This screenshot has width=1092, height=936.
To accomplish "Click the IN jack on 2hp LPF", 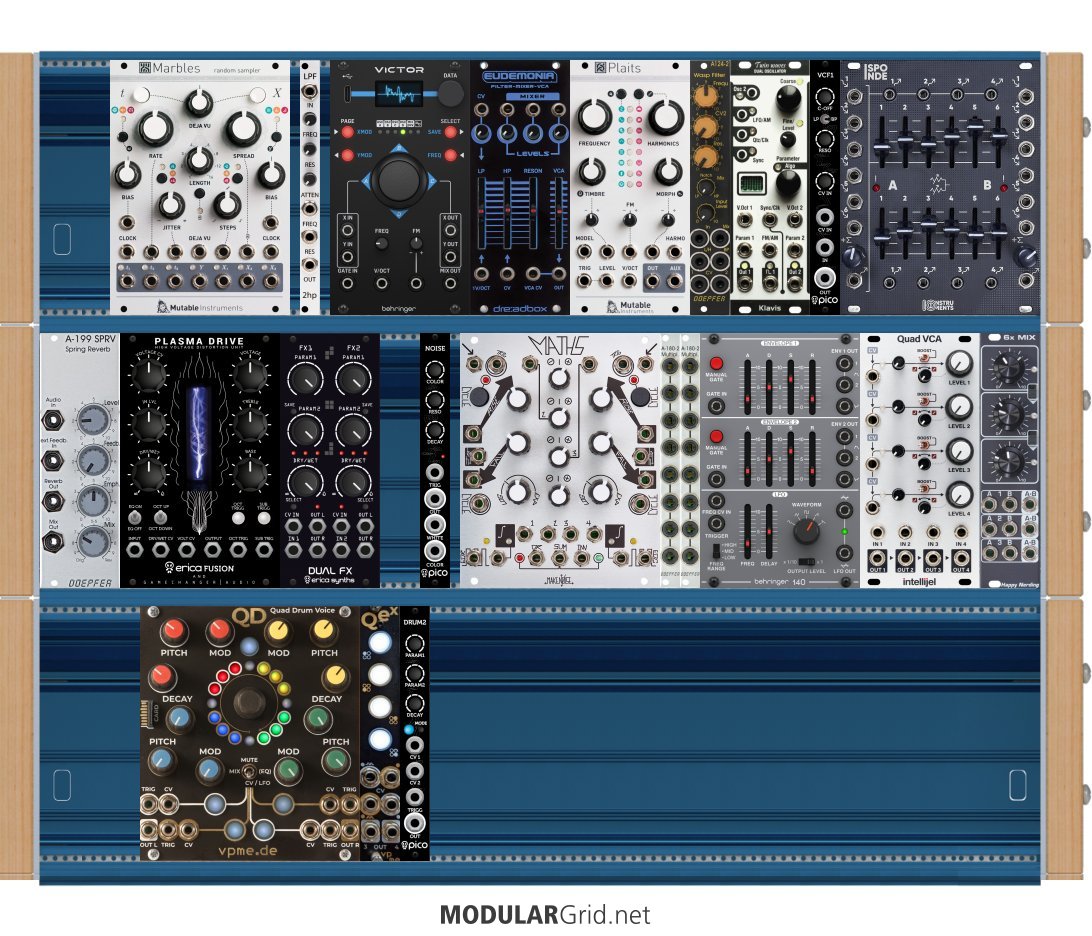I will point(309,91).
